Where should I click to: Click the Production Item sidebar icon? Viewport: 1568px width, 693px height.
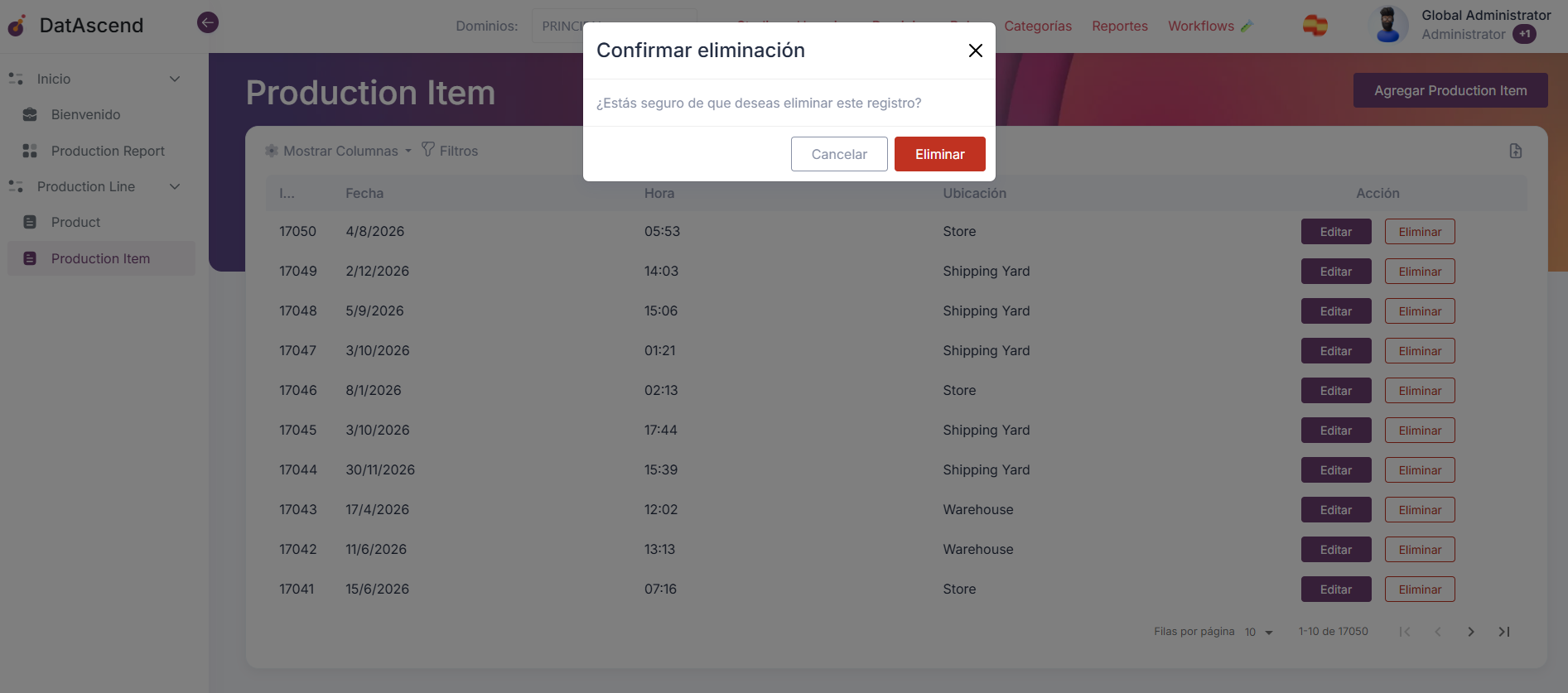tap(30, 258)
